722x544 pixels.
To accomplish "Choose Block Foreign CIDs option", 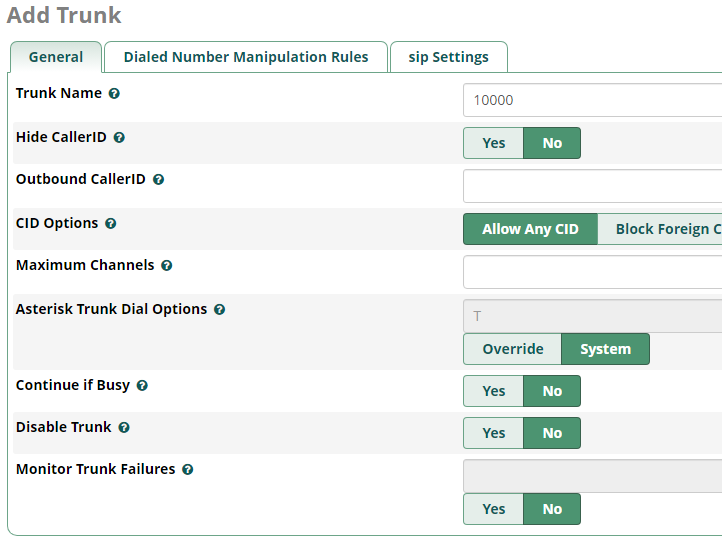I will (660, 229).
